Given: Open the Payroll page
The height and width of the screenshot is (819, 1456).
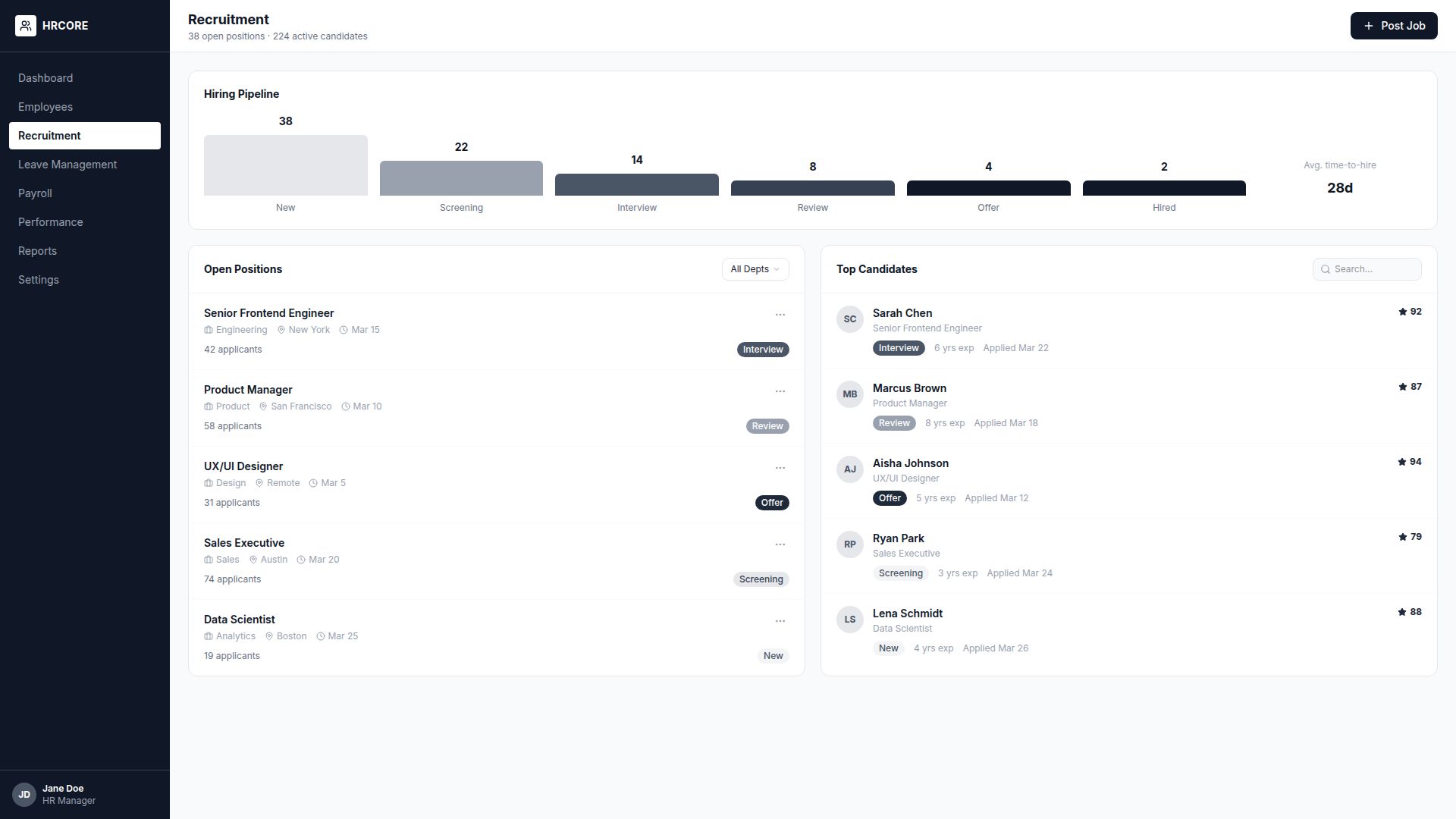Looking at the screenshot, I should coord(85,193).
